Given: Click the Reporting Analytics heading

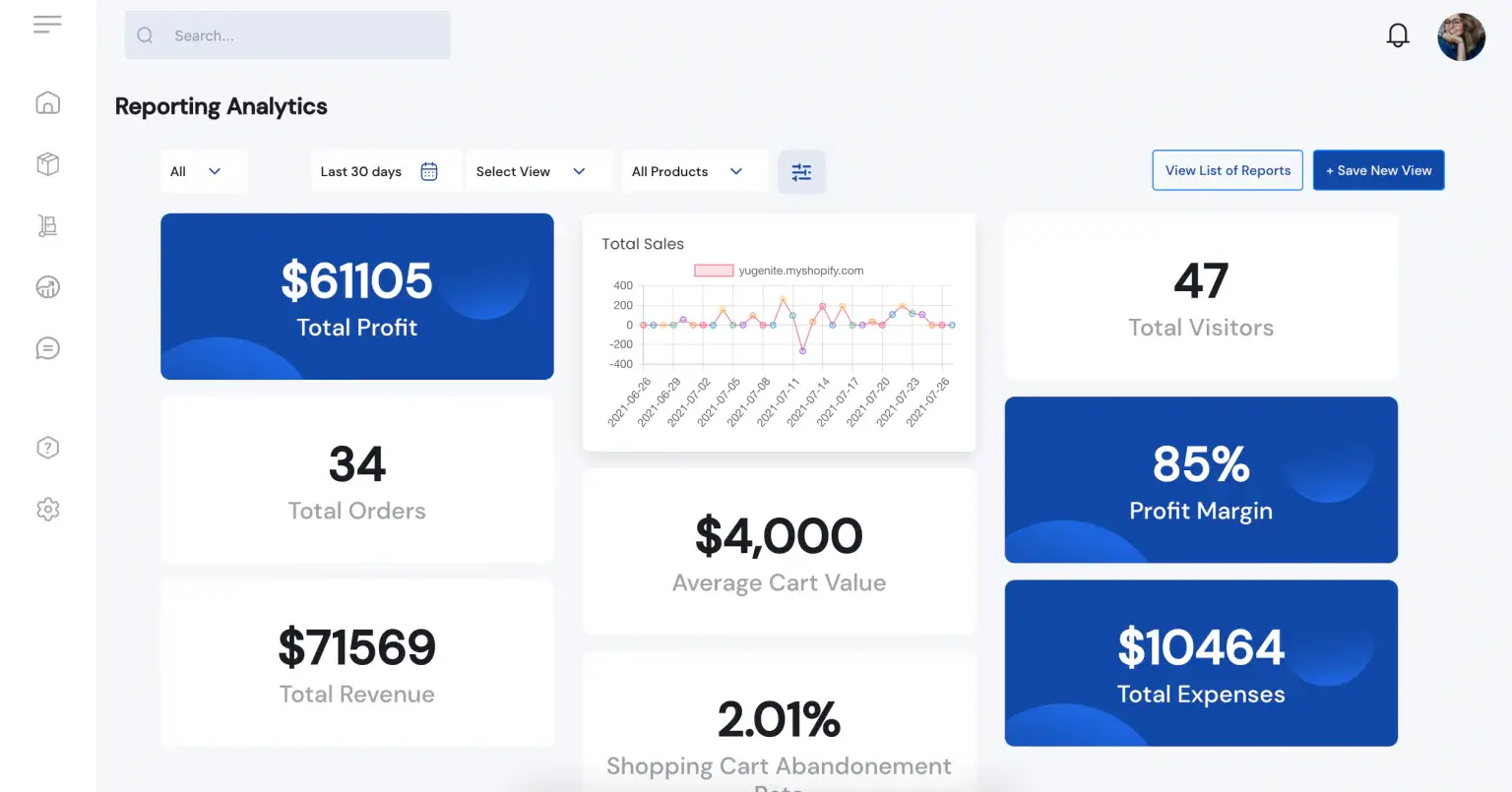Looking at the screenshot, I should click(x=221, y=106).
